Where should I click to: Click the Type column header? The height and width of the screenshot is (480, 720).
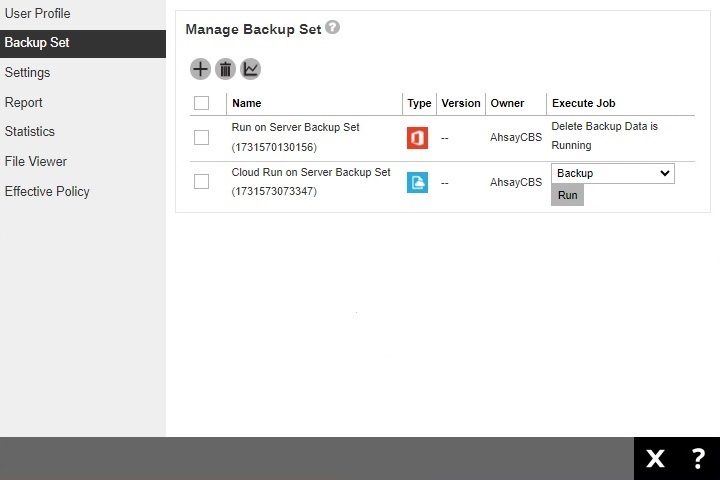tap(419, 103)
